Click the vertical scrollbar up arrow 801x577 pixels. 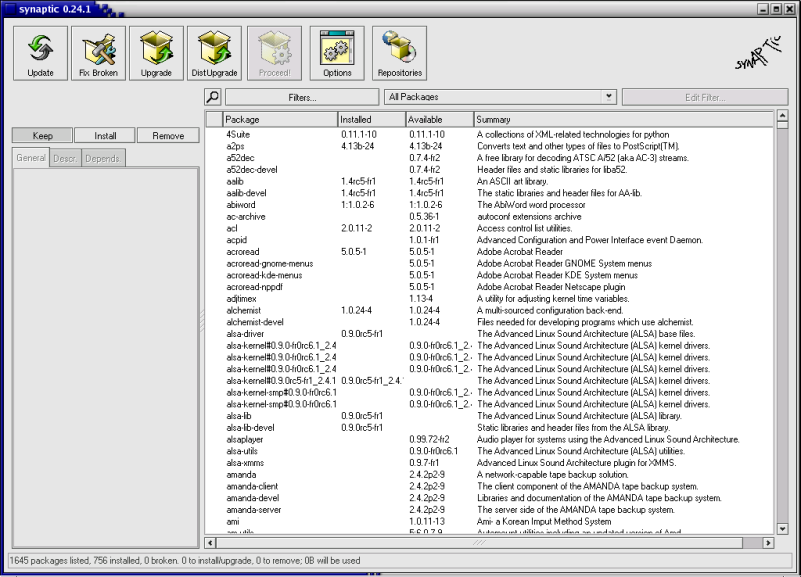pos(782,115)
